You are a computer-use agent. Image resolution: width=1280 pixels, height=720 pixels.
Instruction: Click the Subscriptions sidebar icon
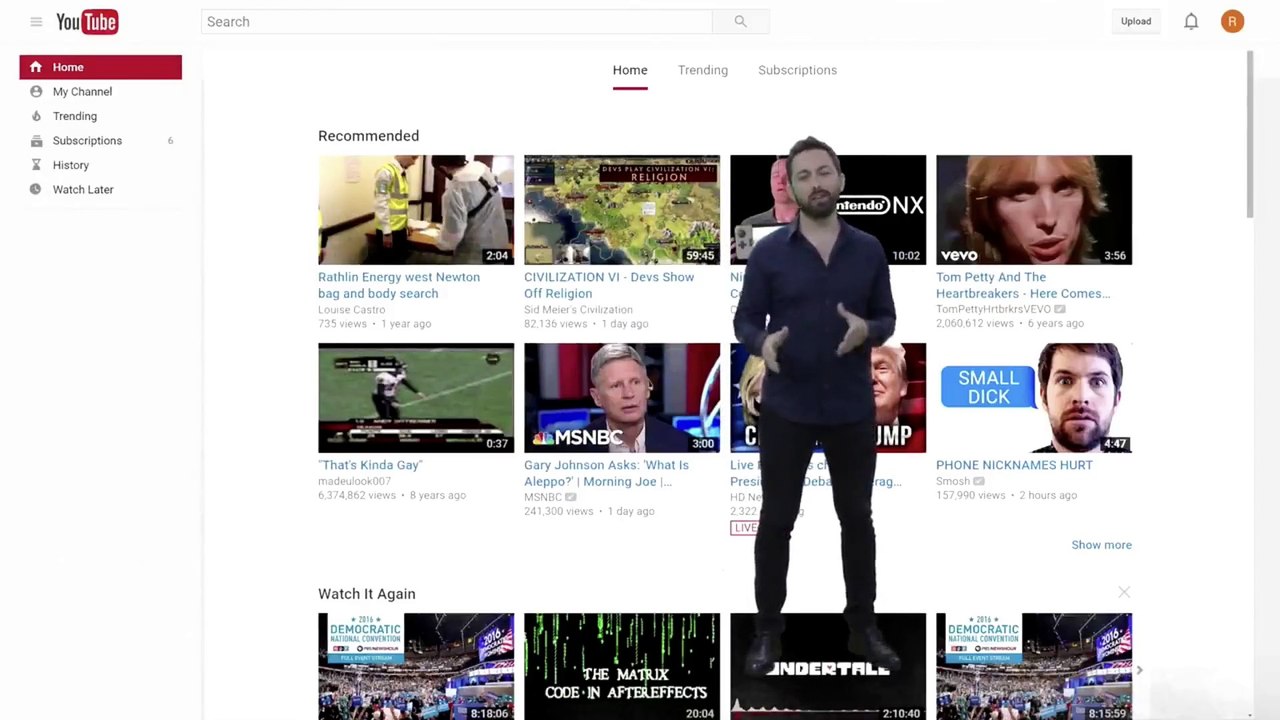coord(36,140)
